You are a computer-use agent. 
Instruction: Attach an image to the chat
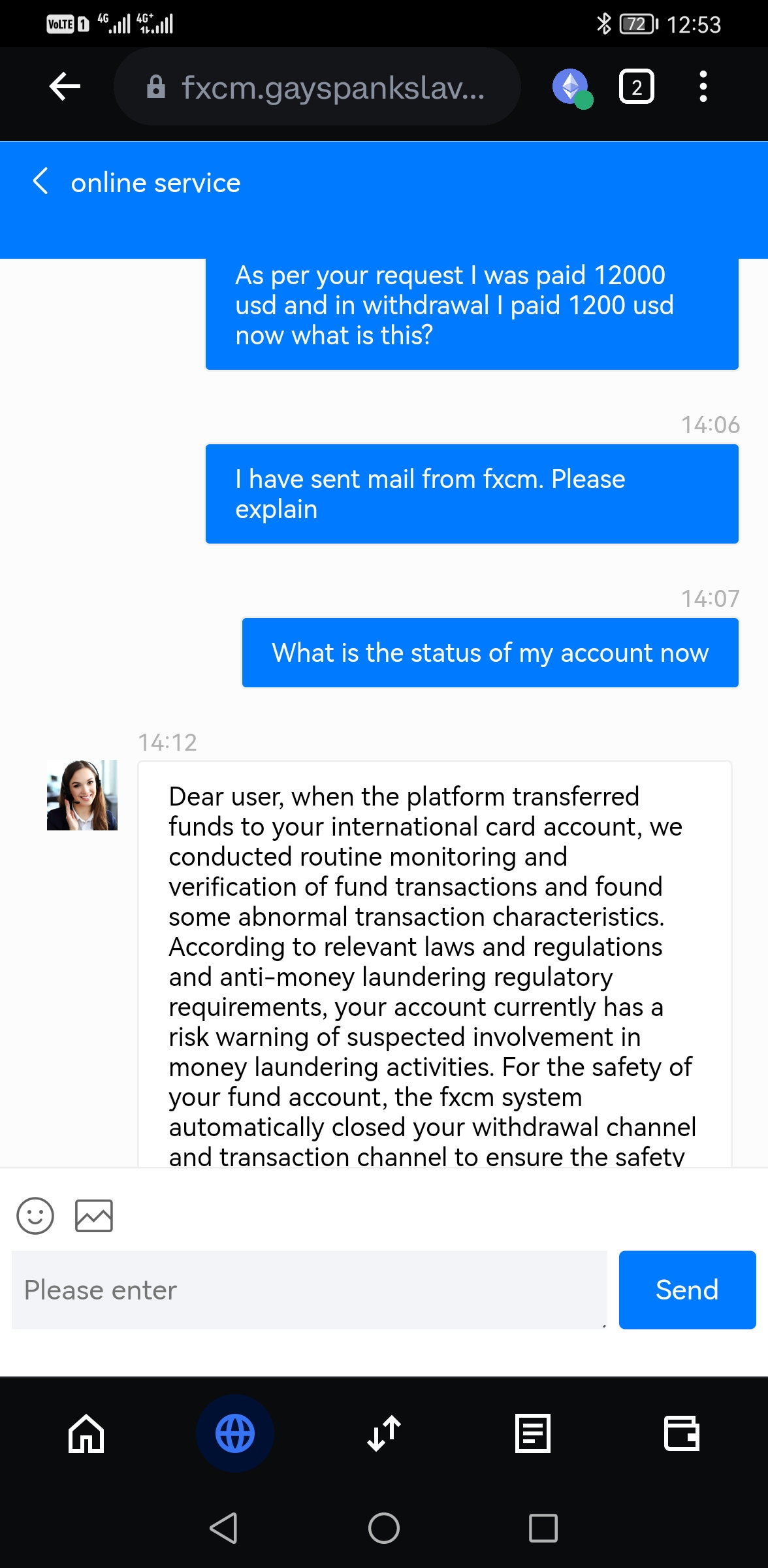point(94,1216)
